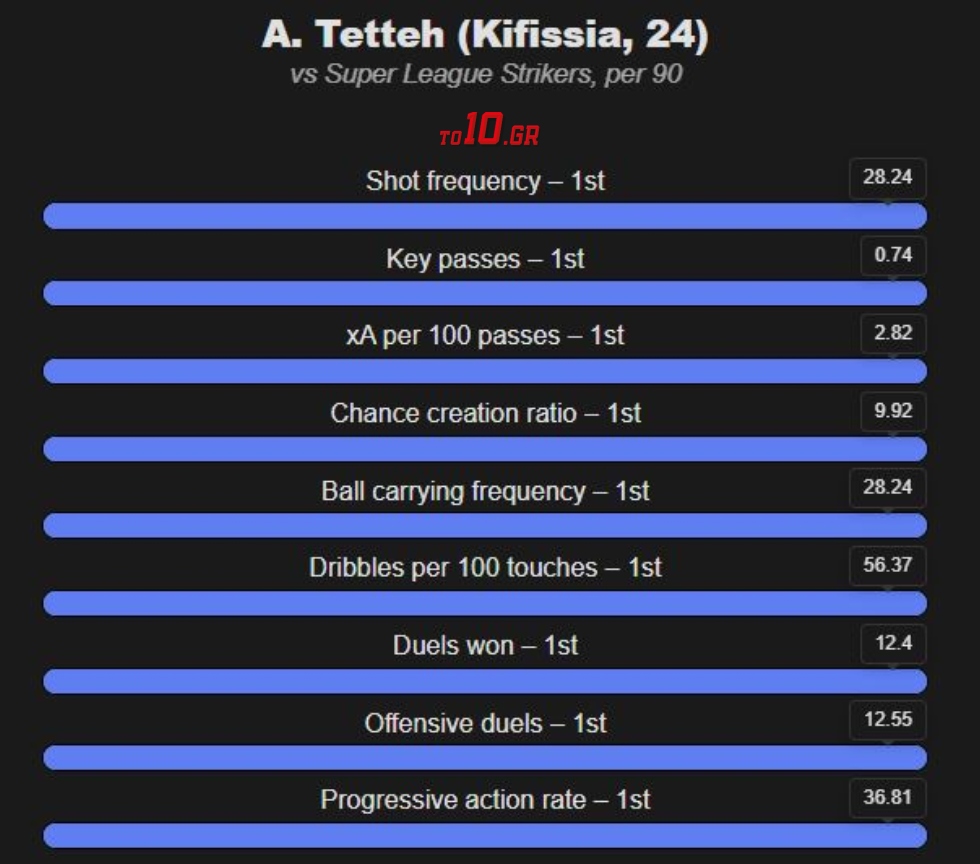The height and width of the screenshot is (864, 980).
Task: Select the Chance creation ratio bar
Action: (x=485, y=449)
